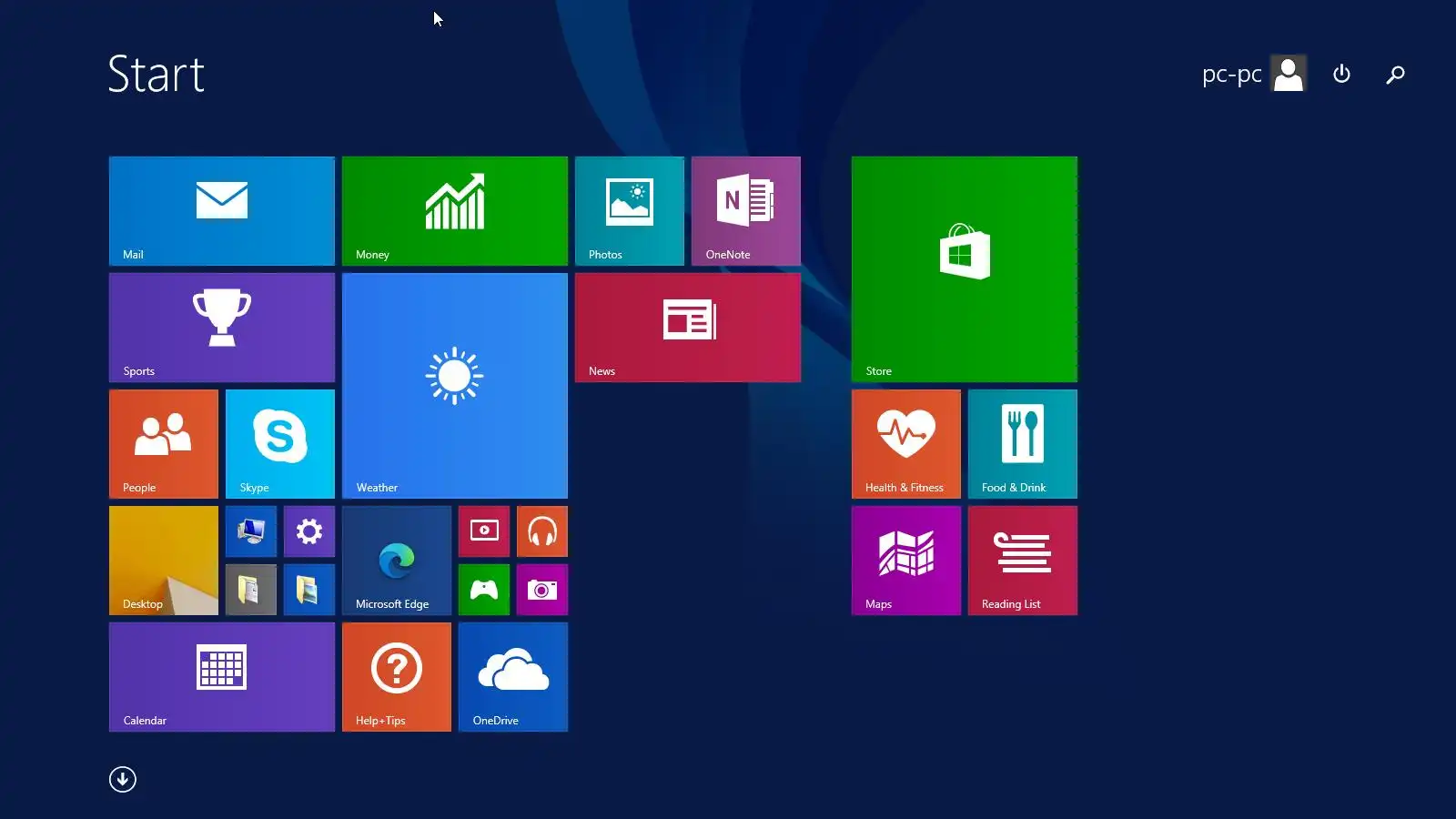
Task: Open the Video player tile
Action: [x=484, y=531]
